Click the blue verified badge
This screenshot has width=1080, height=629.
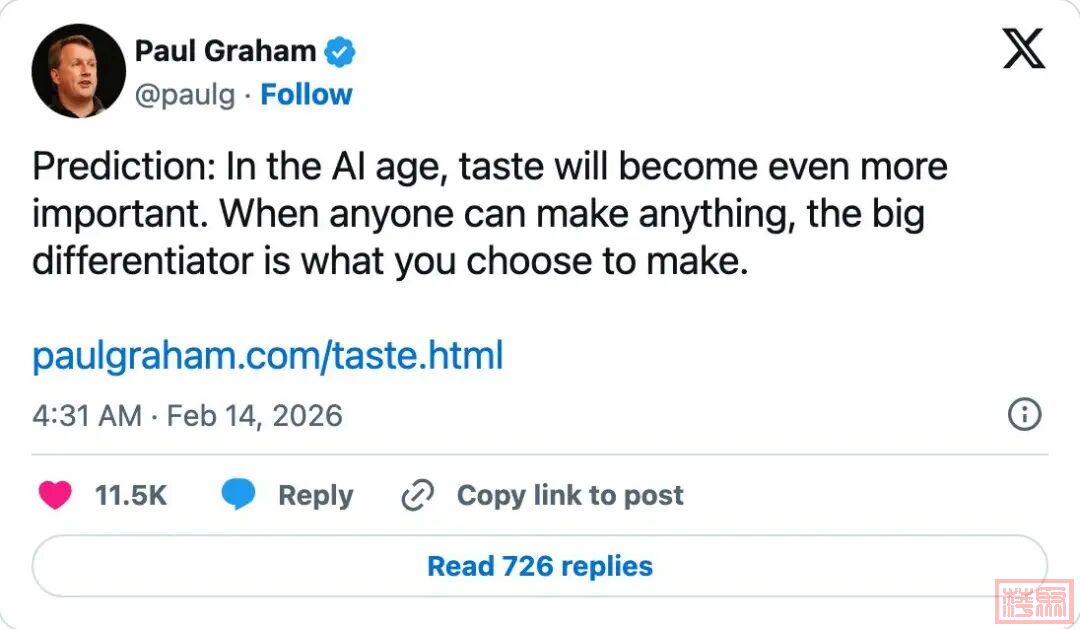click(341, 50)
